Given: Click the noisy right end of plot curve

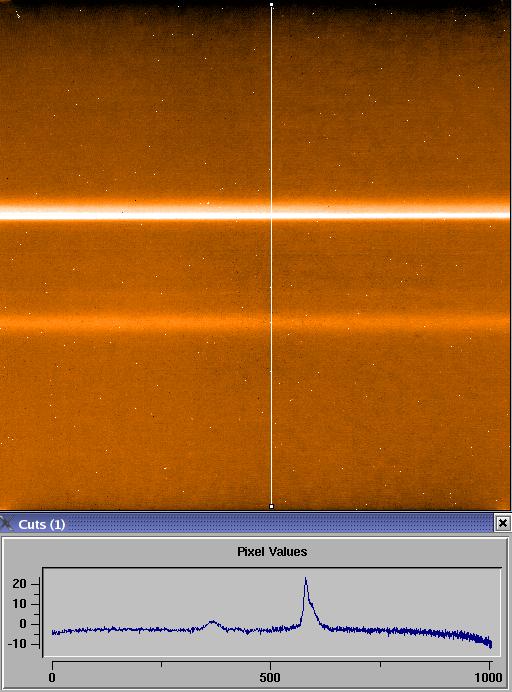Looking at the screenshot, I should [483, 640].
